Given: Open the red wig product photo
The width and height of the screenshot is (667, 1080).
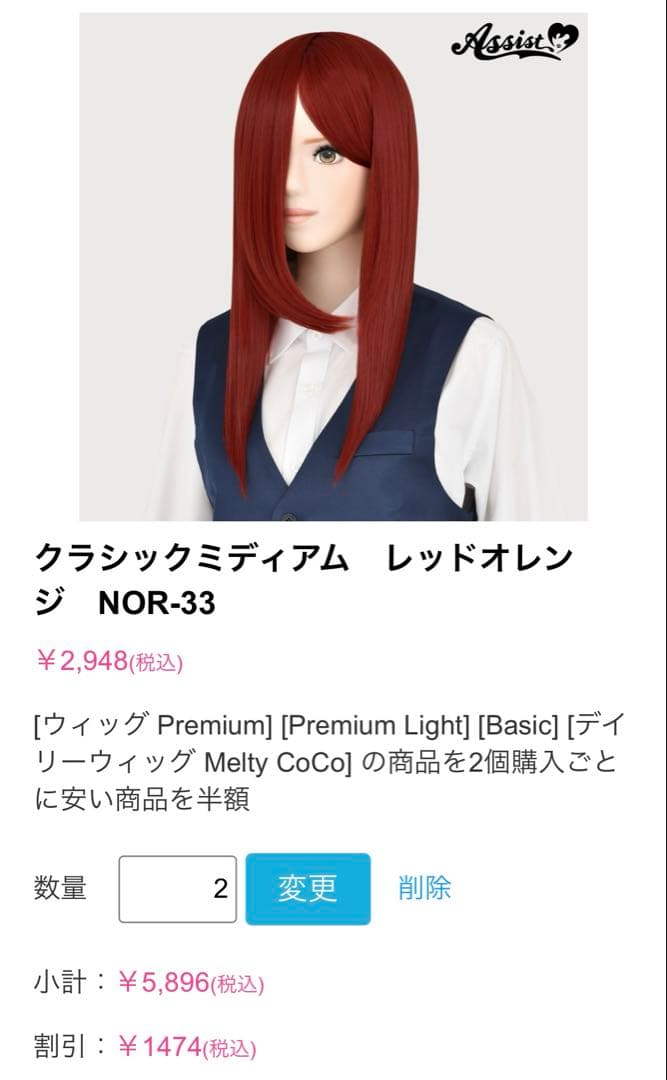Looking at the screenshot, I should point(334,267).
